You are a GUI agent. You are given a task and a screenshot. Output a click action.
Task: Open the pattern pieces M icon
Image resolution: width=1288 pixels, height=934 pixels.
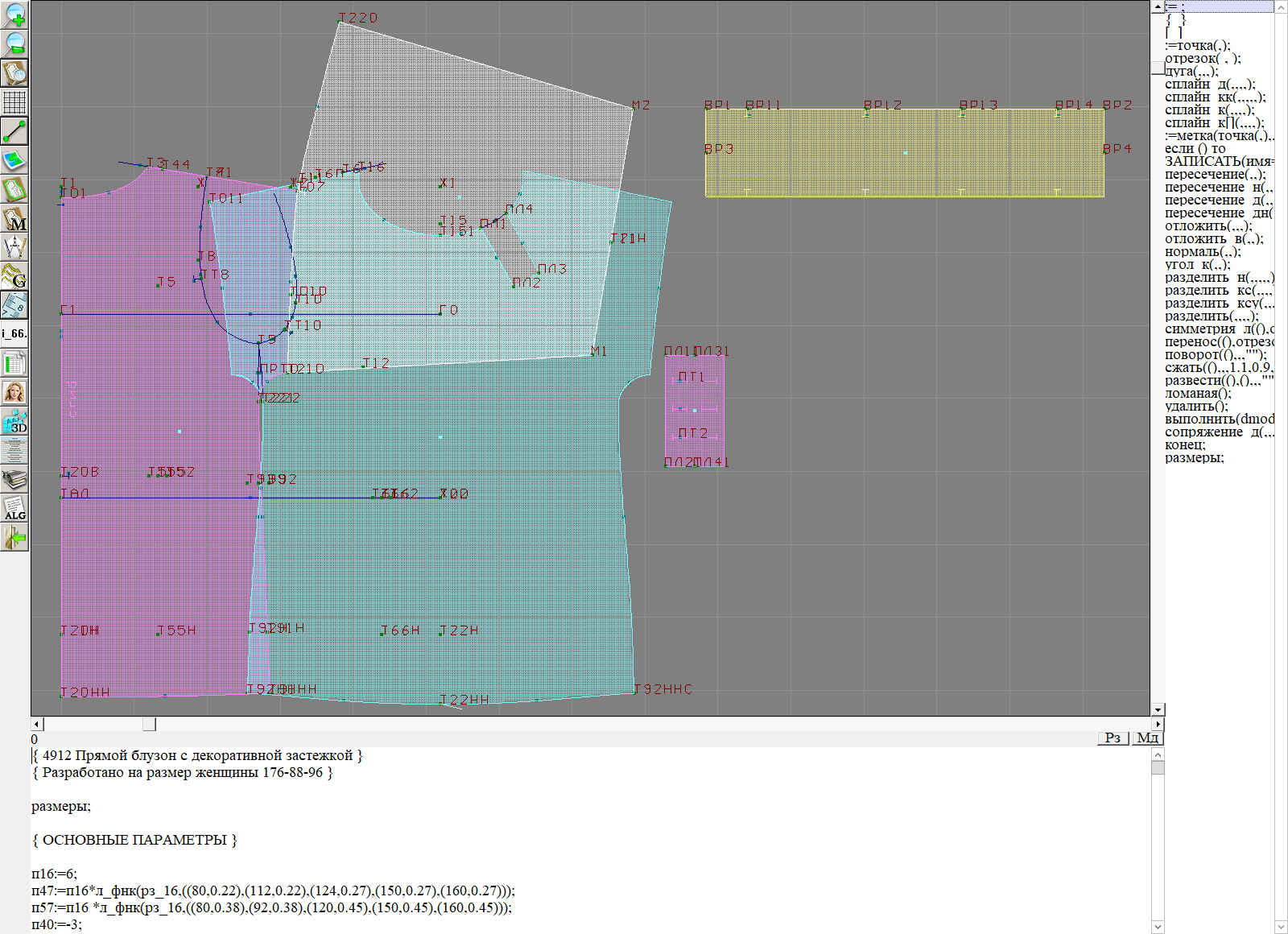[14, 219]
